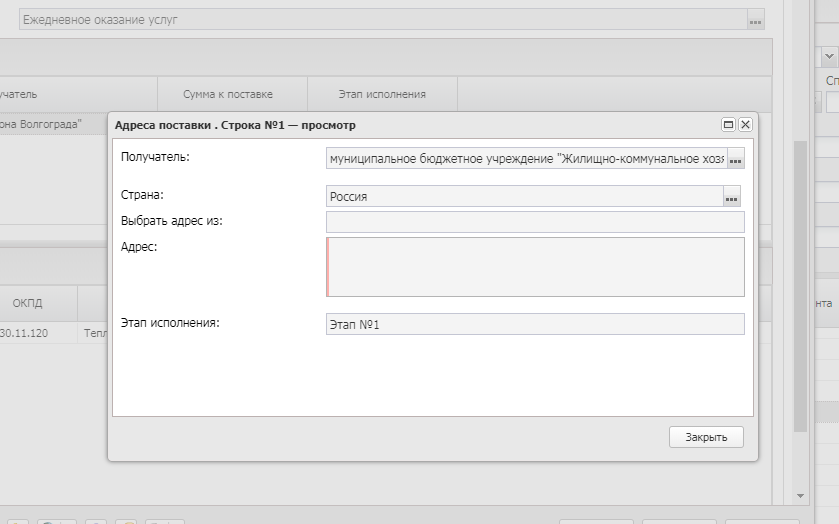Select the ОКПД column header
Viewport: 839px width, 524px height.
(x=27, y=302)
